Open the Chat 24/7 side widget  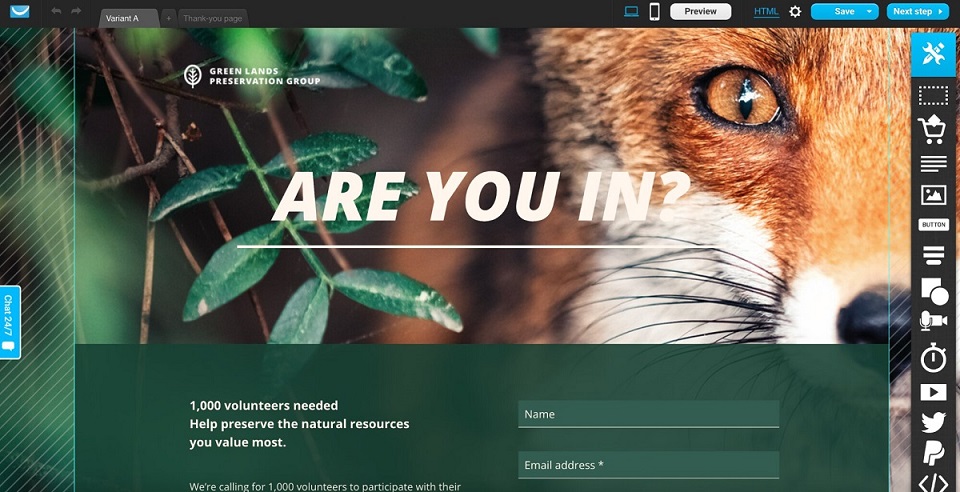[x=9, y=322]
